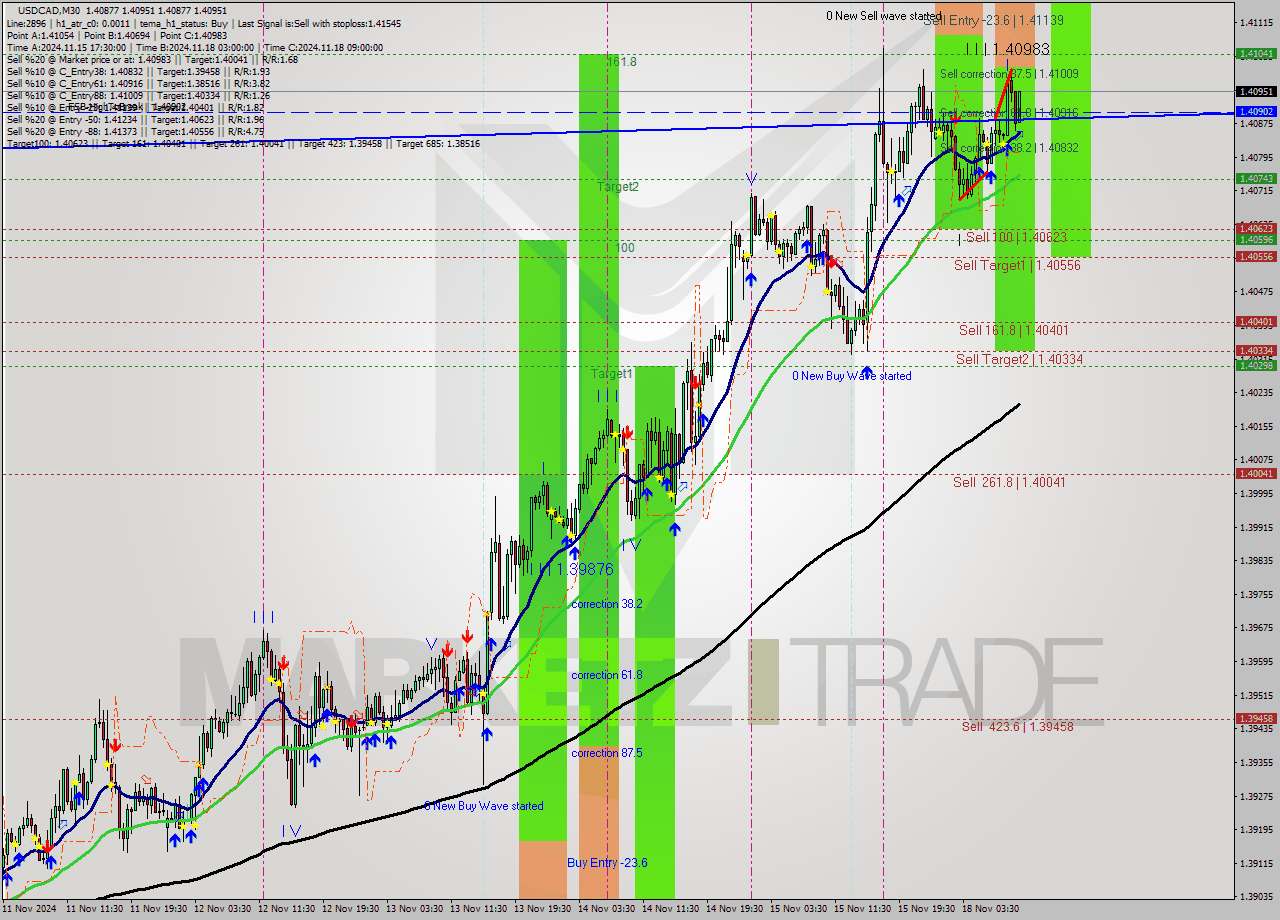This screenshot has width=1280, height=920.
Task: Click the current price tag 1.40951
Action: 1256,91
